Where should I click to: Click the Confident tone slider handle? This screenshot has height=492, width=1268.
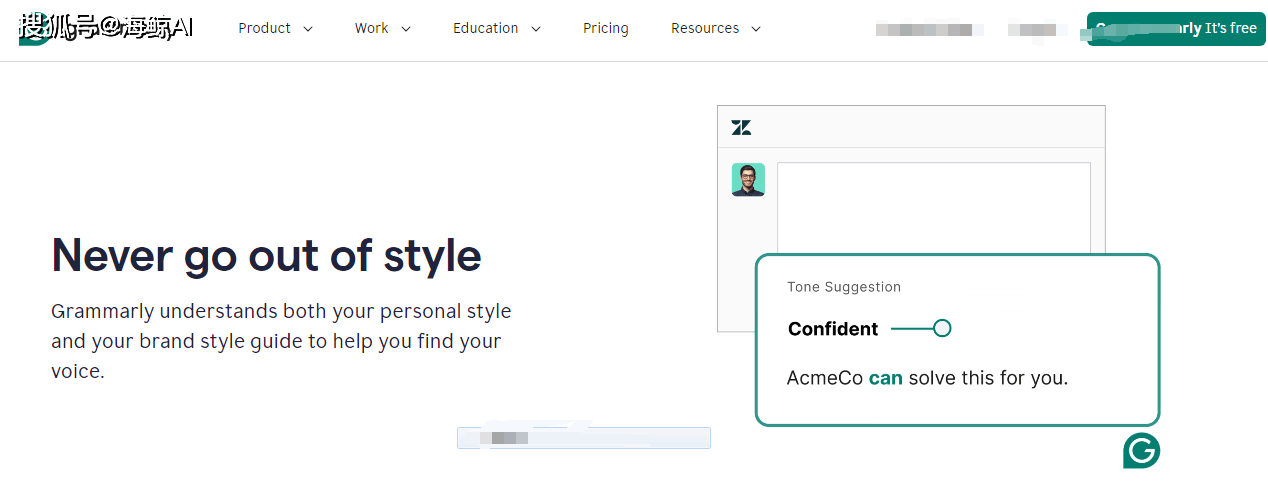point(941,328)
